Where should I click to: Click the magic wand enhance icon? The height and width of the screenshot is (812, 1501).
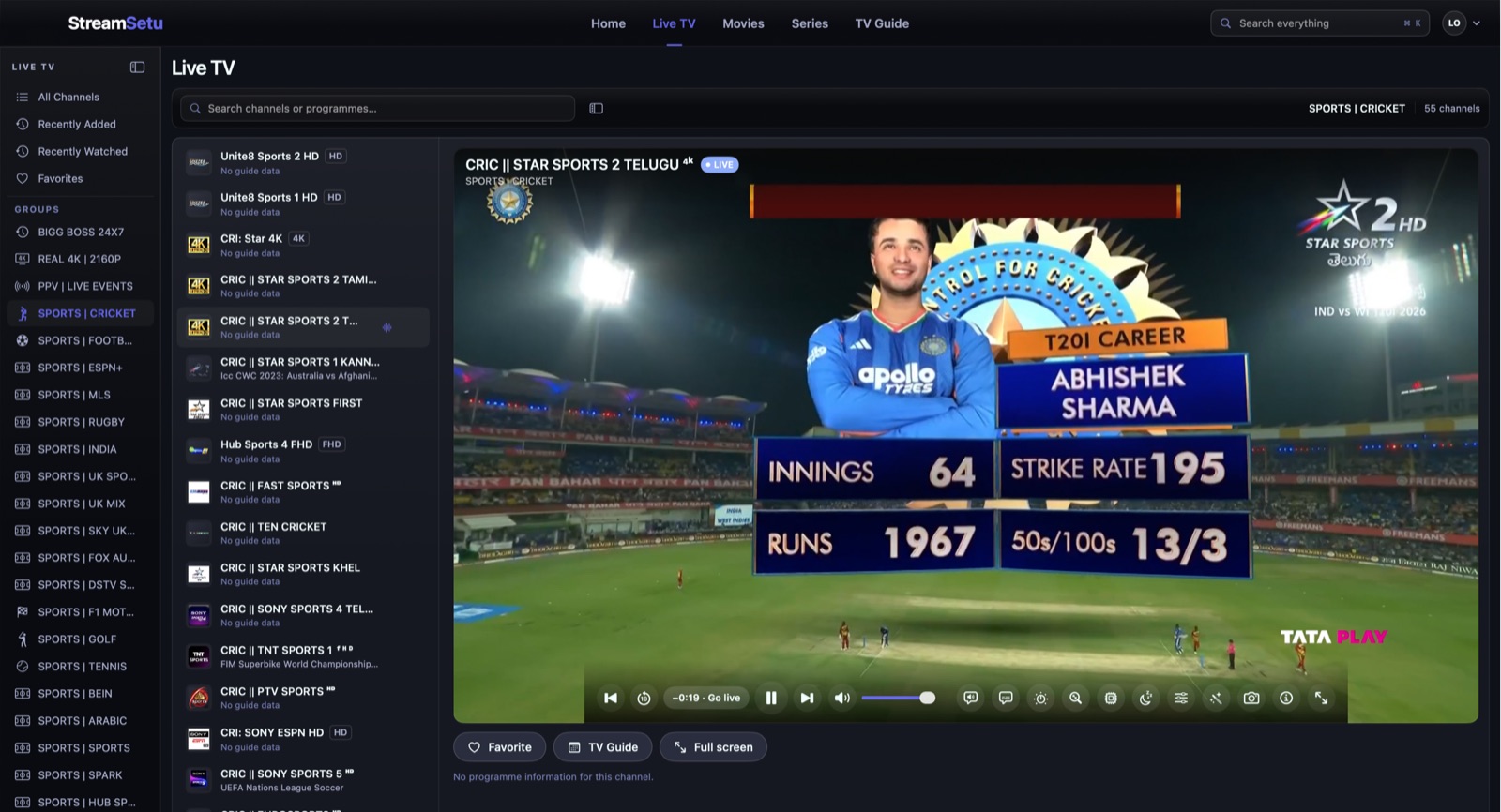[x=1216, y=698]
